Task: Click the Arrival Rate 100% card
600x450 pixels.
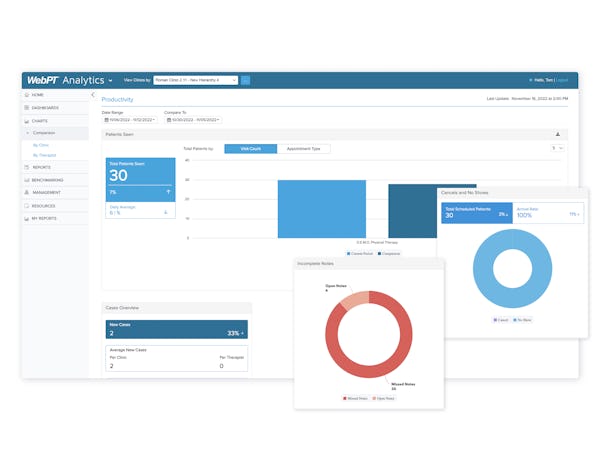Action: pos(548,213)
